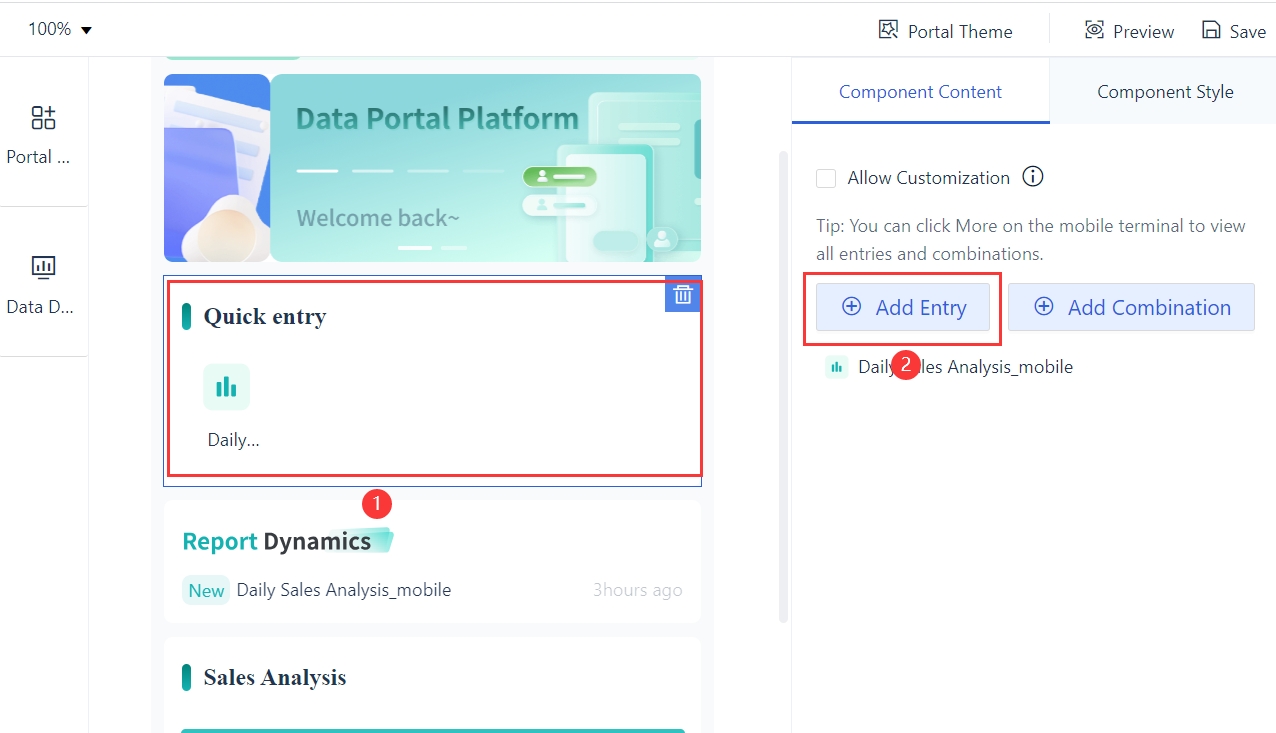Open the Portal components sidebar icon
Image resolution: width=1276 pixels, height=733 pixels.
[43, 118]
